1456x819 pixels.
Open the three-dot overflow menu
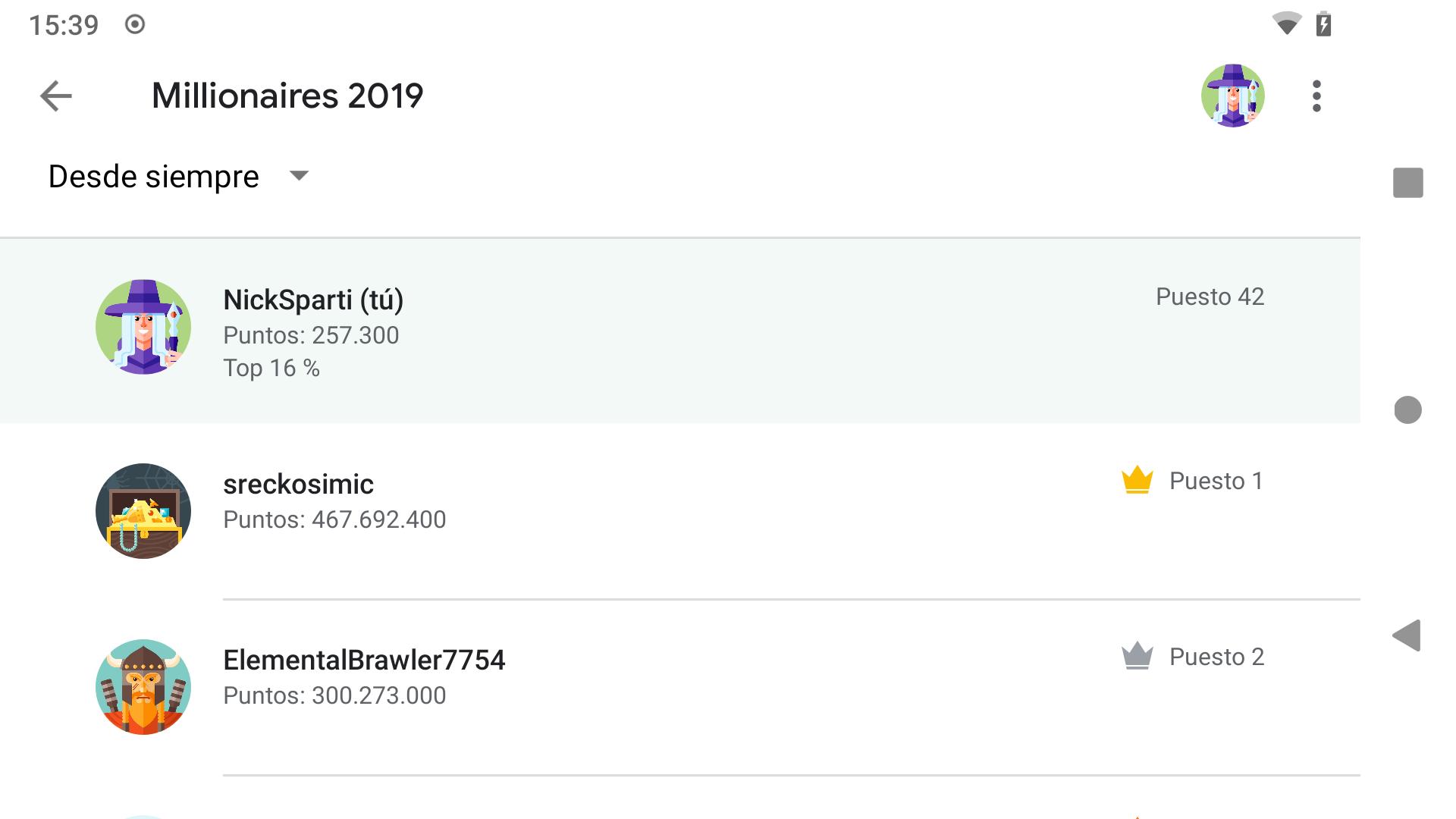pyautogui.click(x=1316, y=96)
